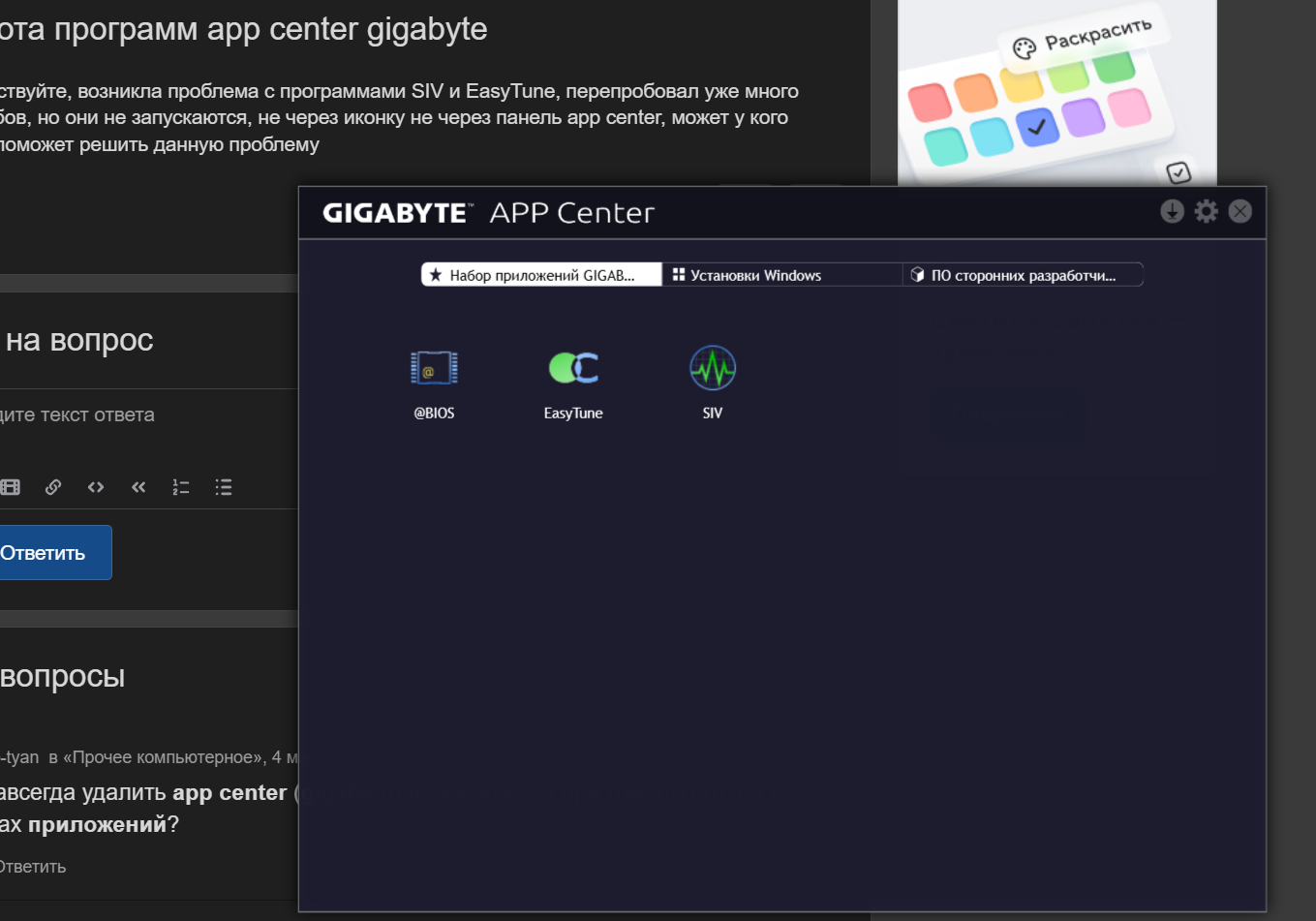Close the GIGABYTE APP Center window
This screenshot has height=921, width=1316.
pyautogui.click(x=1240, y=211)
